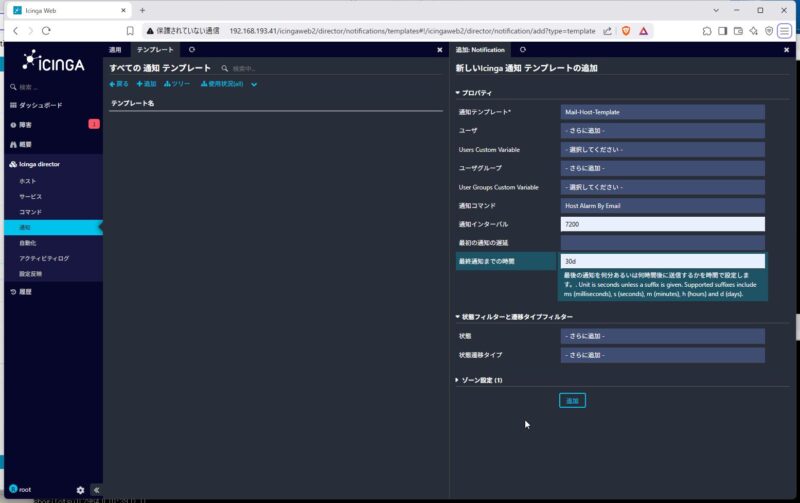Screen dimensions: 800x503
Task: Select the 追加: Notification tab
Action: [x=480, y=50]
